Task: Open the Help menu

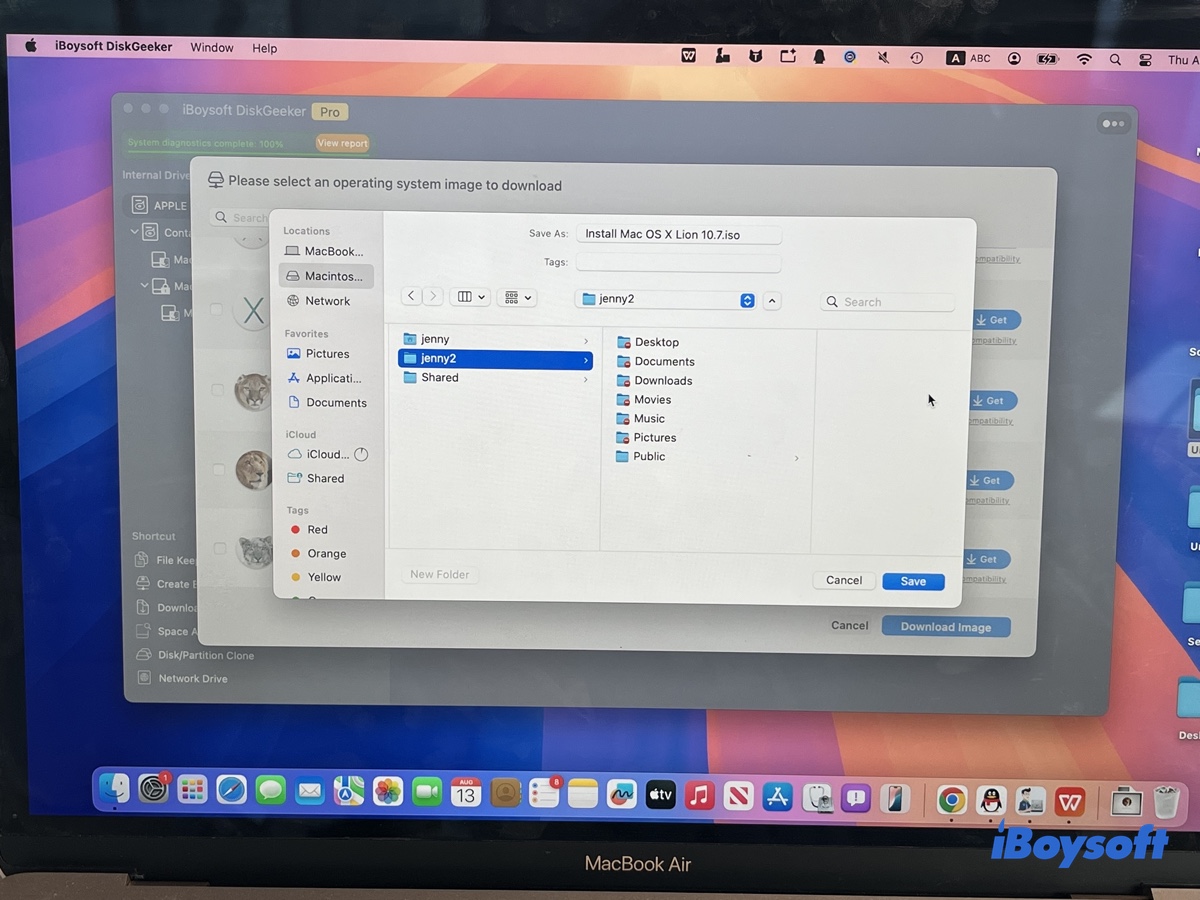Action: point(265,48)
